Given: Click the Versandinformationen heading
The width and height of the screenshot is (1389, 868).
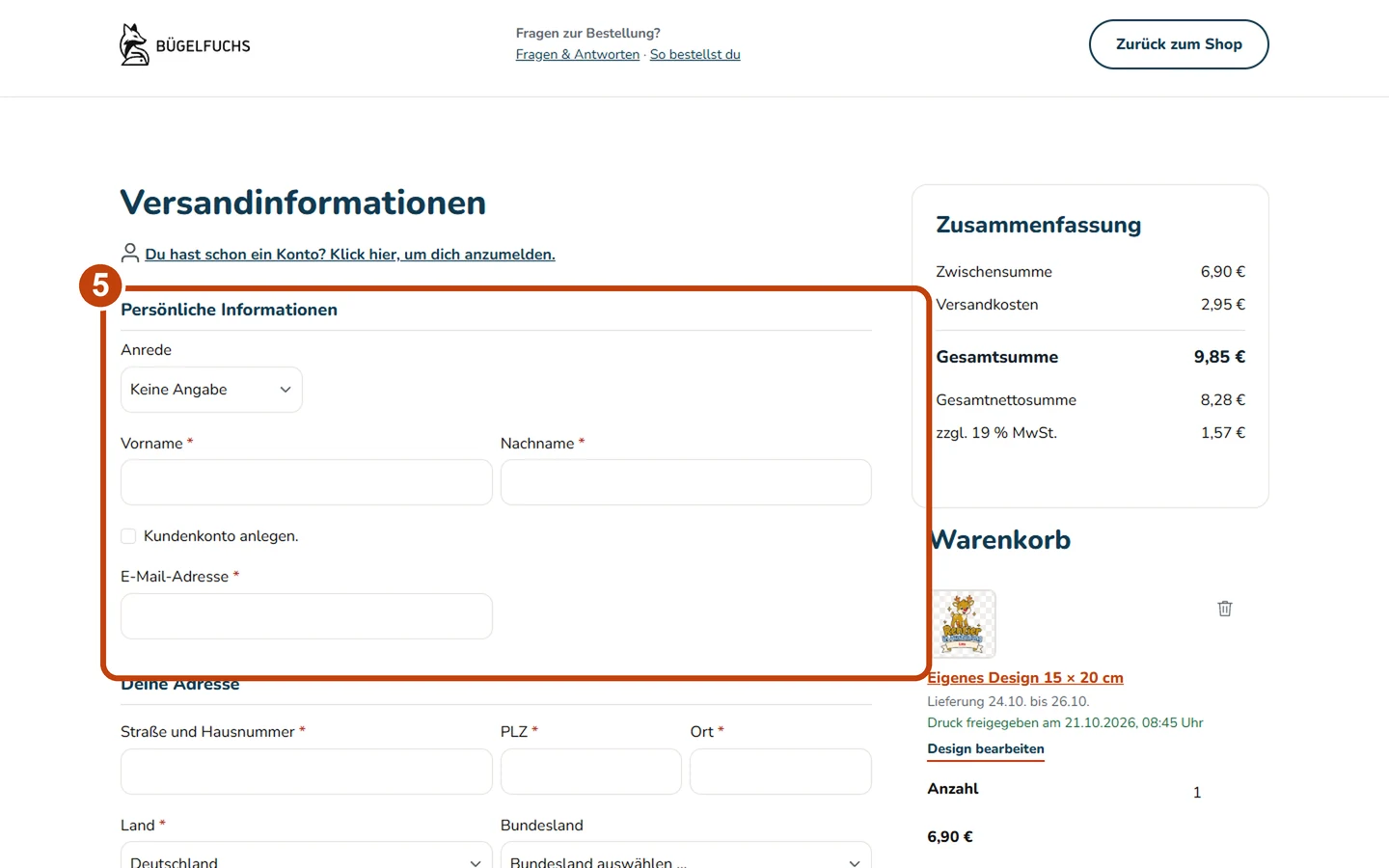Looking at the screenshot, I should (303, 203).
